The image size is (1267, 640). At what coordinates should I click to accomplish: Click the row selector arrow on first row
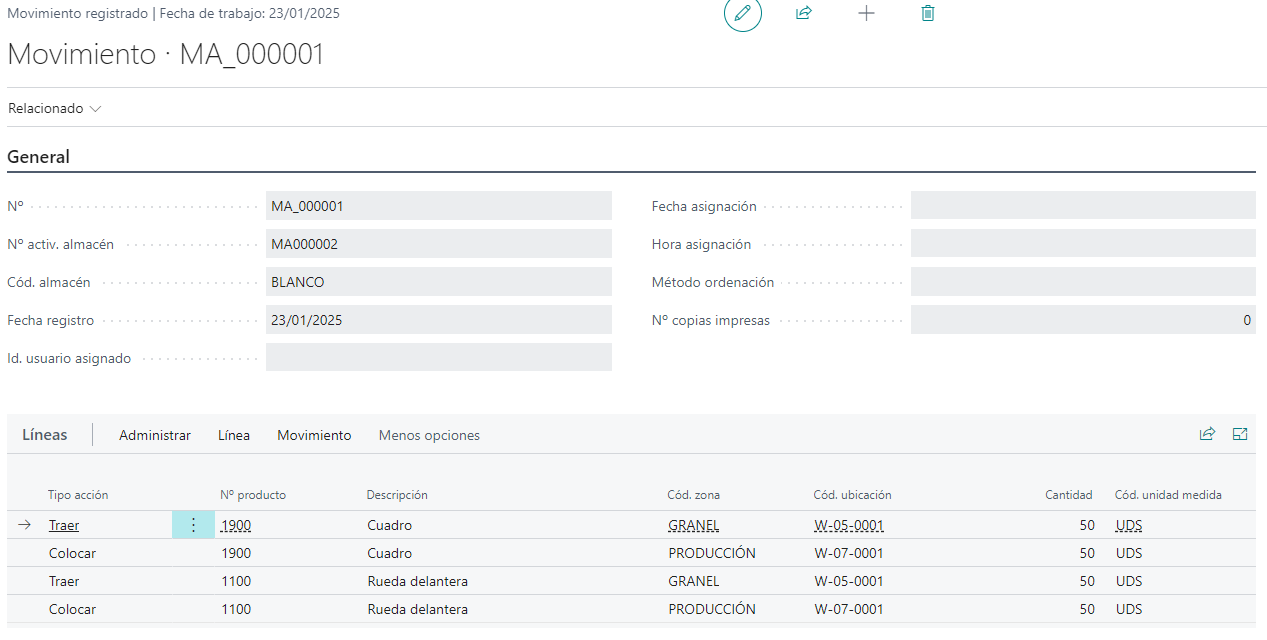[x=25, y=525]
